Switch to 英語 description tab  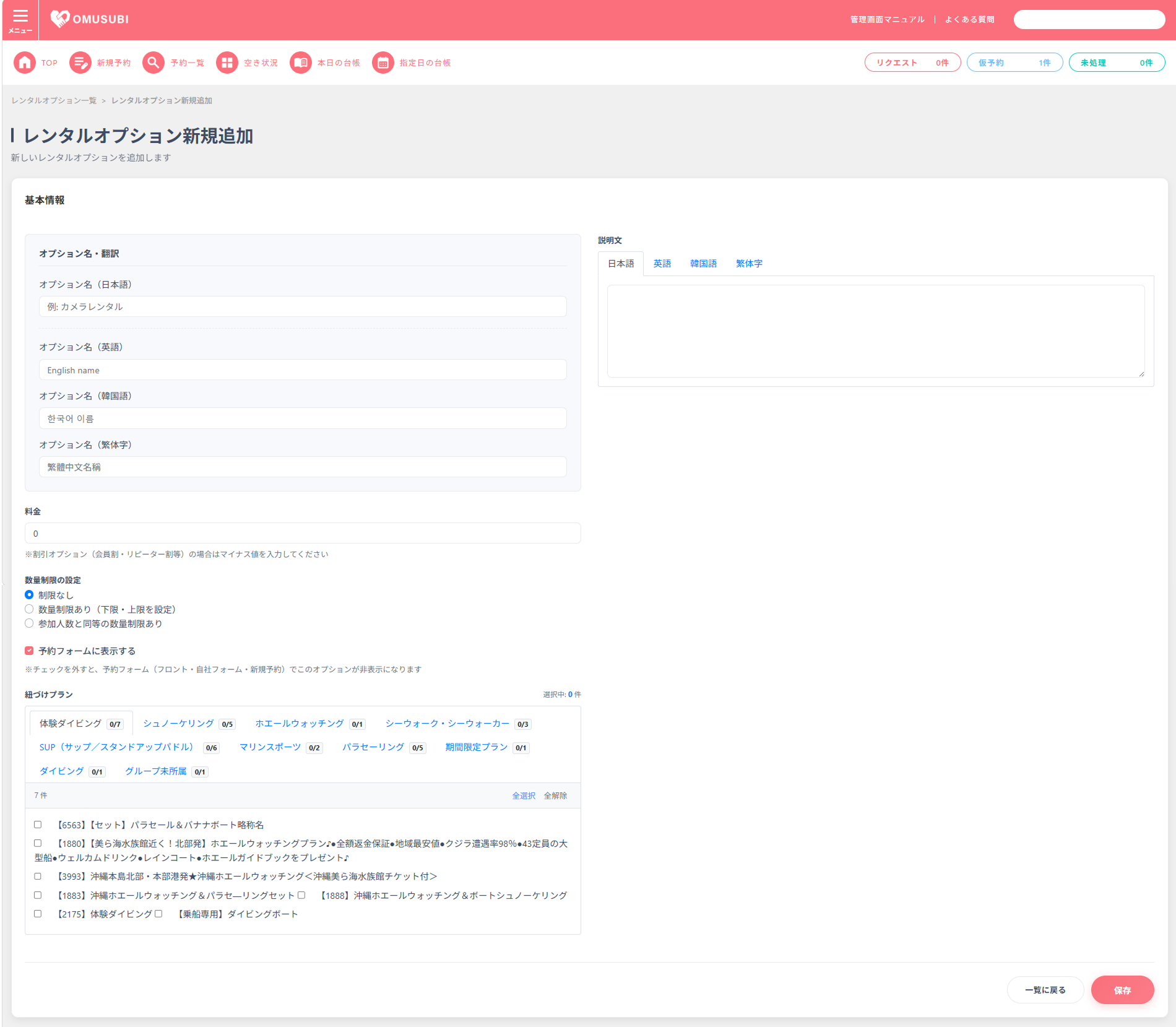pyautogui.click(x=662, y=264)
